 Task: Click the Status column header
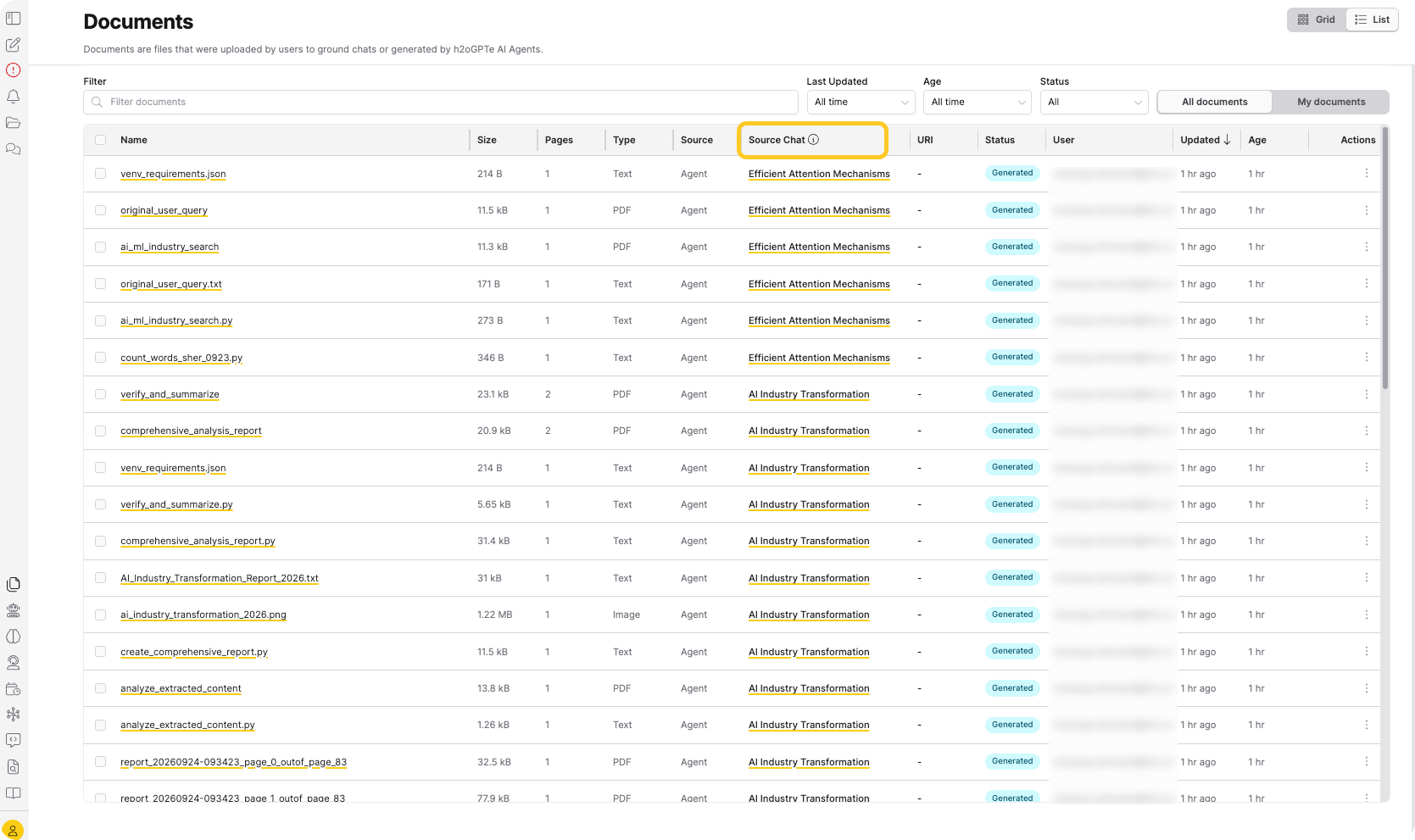(1000, 140)
